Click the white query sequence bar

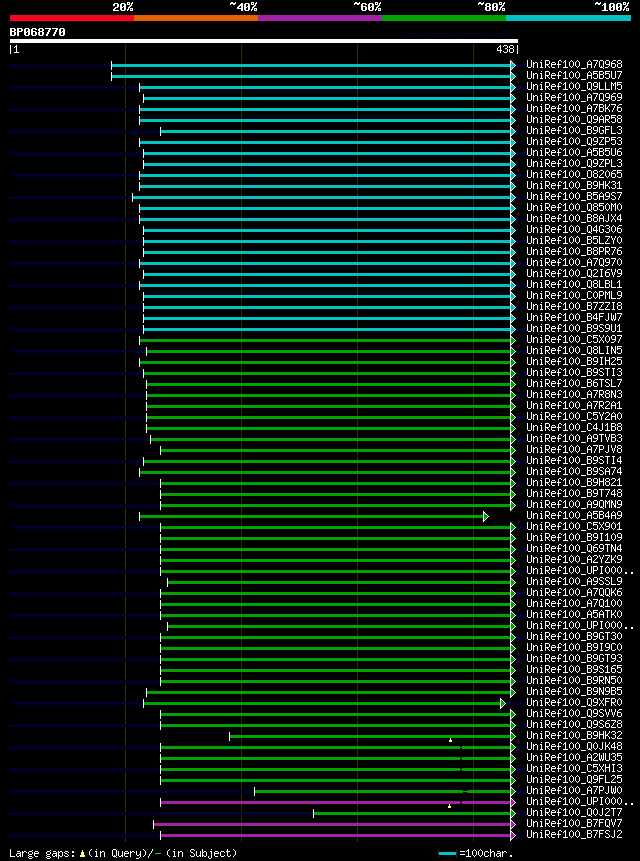(264, 41)
